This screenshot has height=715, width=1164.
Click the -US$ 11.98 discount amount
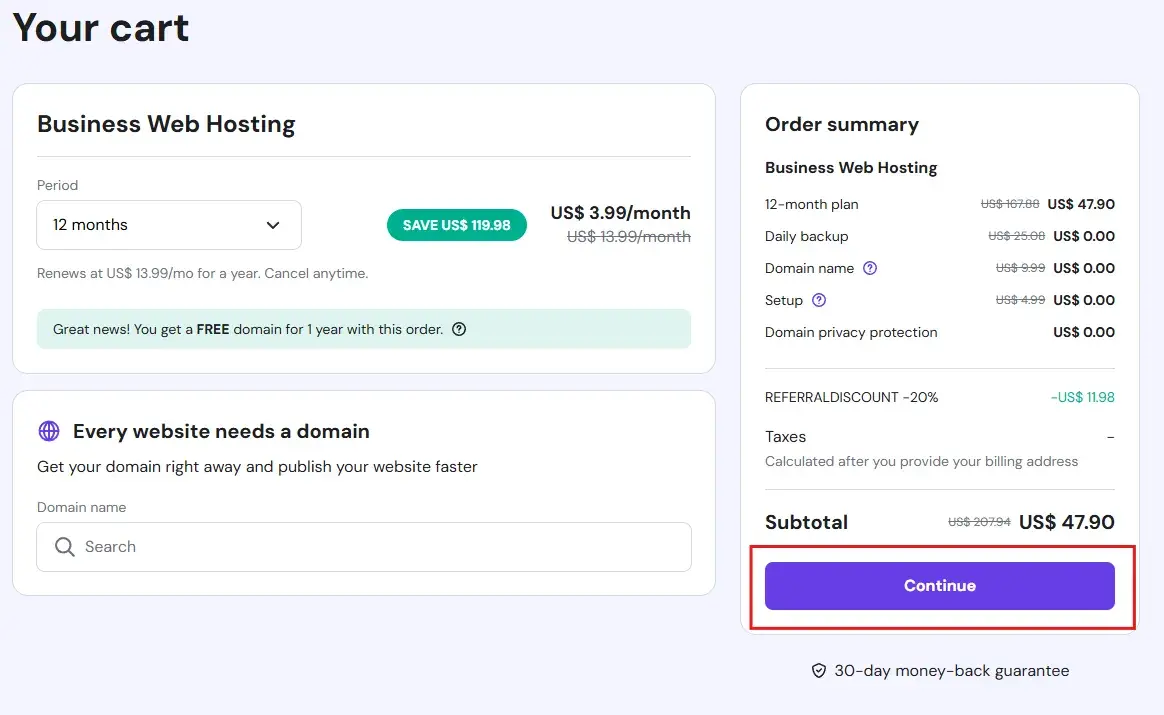coord(1082,397)
